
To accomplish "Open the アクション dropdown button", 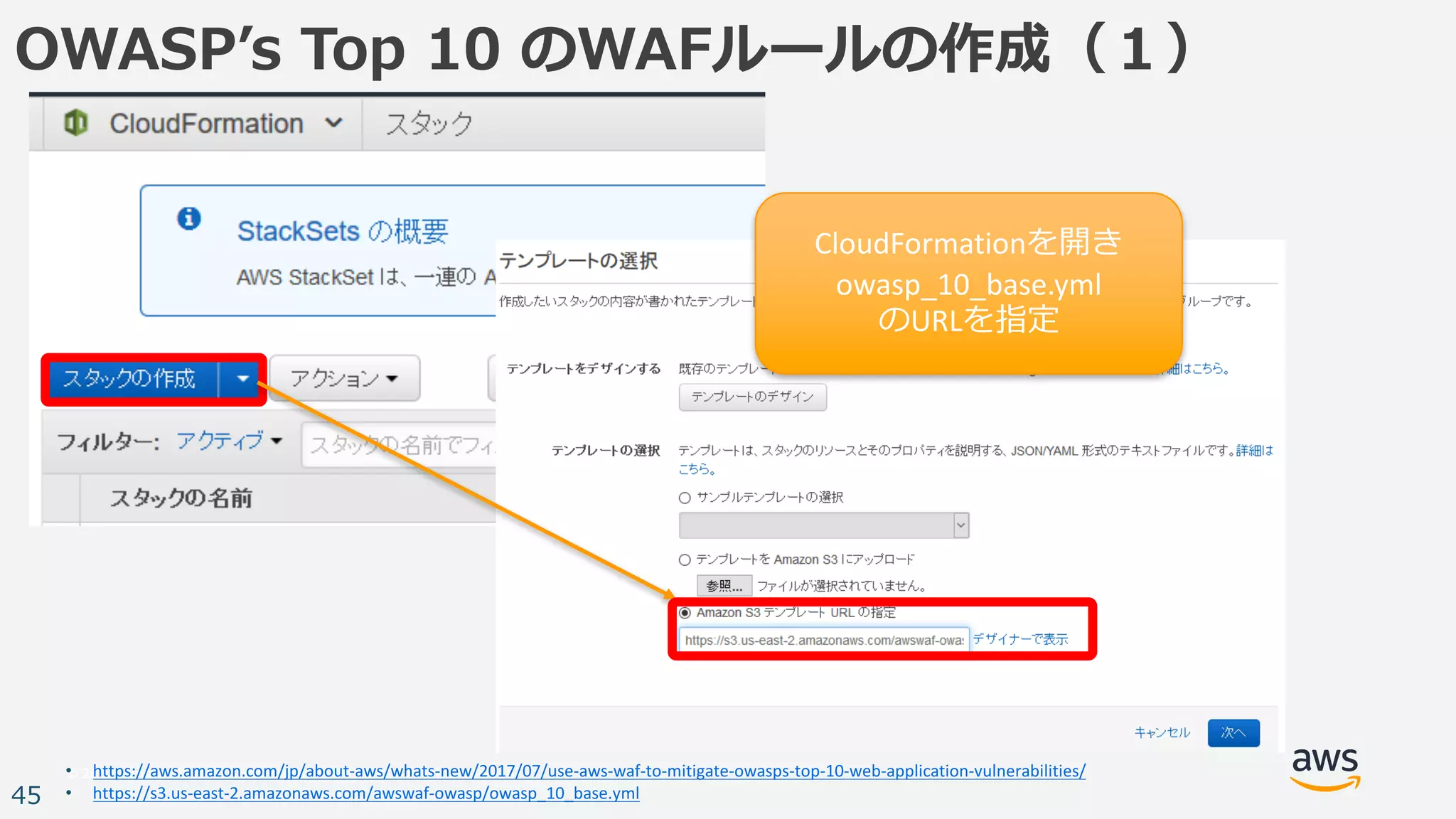I will pos(345,379).
